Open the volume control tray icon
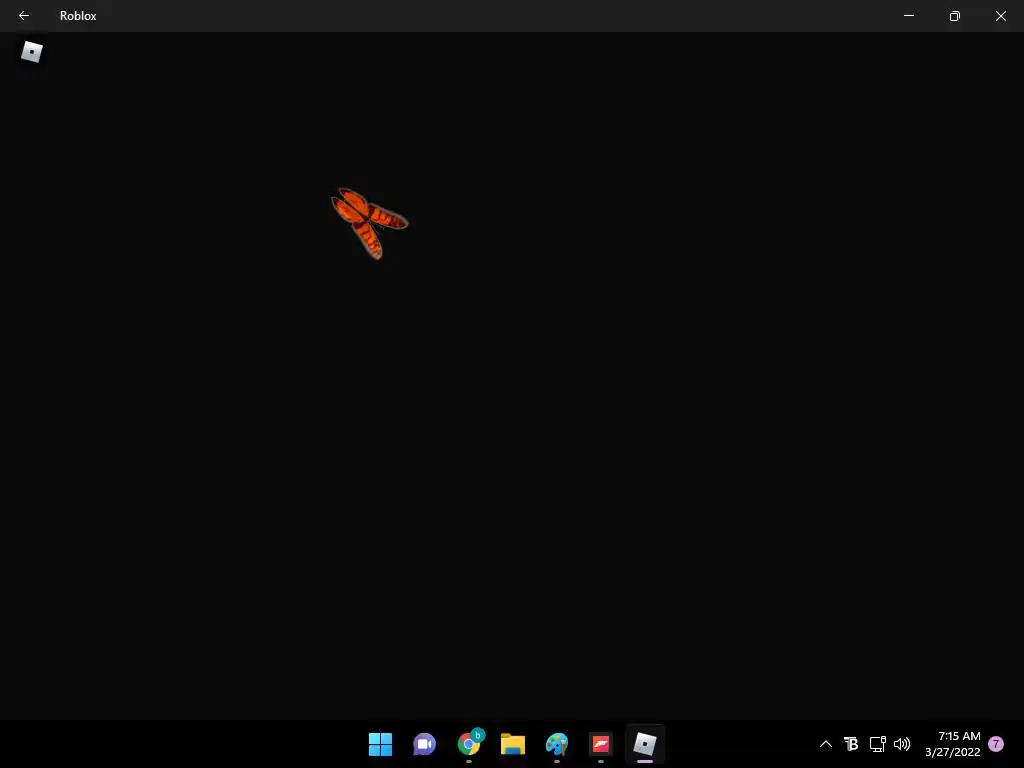Image resolution: width=1024 pixels, height=768 pixels. 902,744
